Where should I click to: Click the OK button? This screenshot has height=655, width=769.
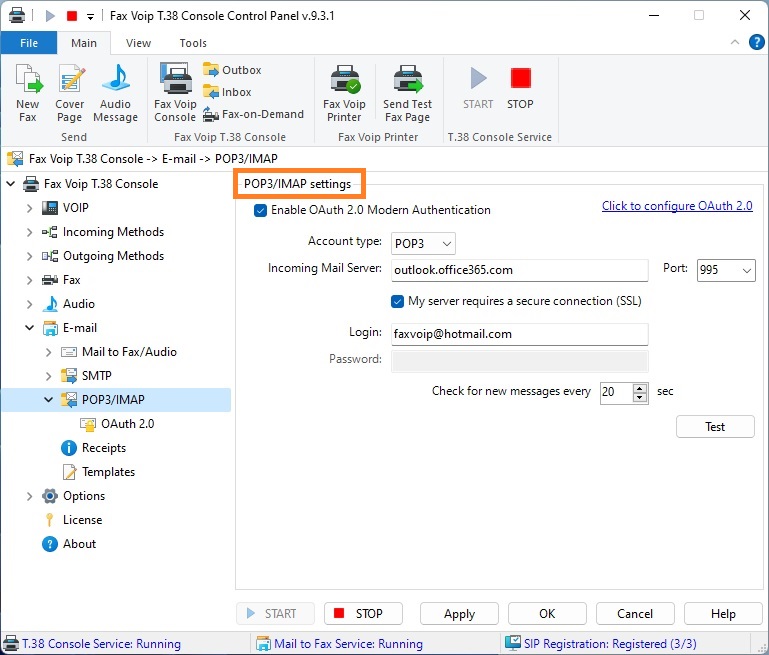tap(547, 613)
